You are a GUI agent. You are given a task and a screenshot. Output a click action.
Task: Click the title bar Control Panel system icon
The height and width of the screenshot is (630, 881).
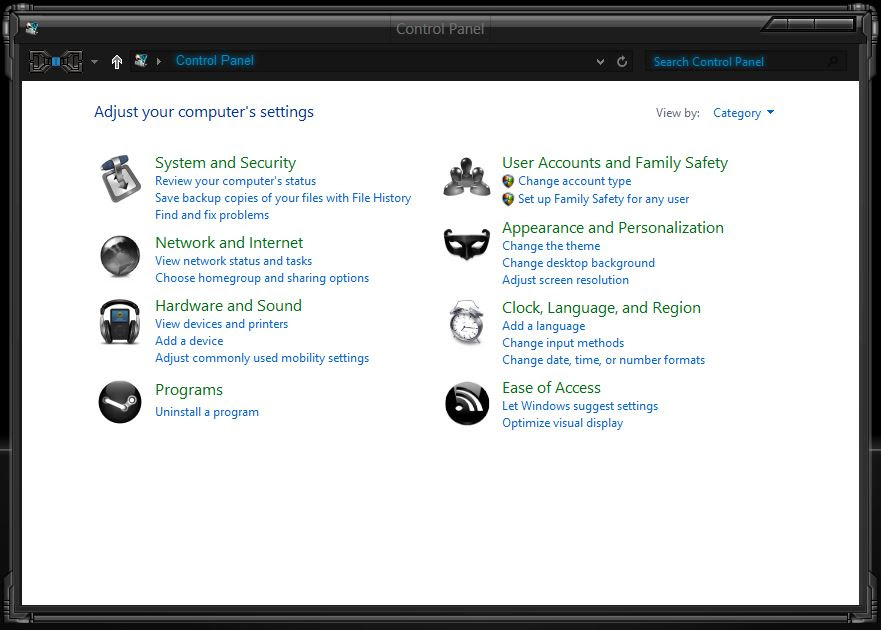pos(32,28)
